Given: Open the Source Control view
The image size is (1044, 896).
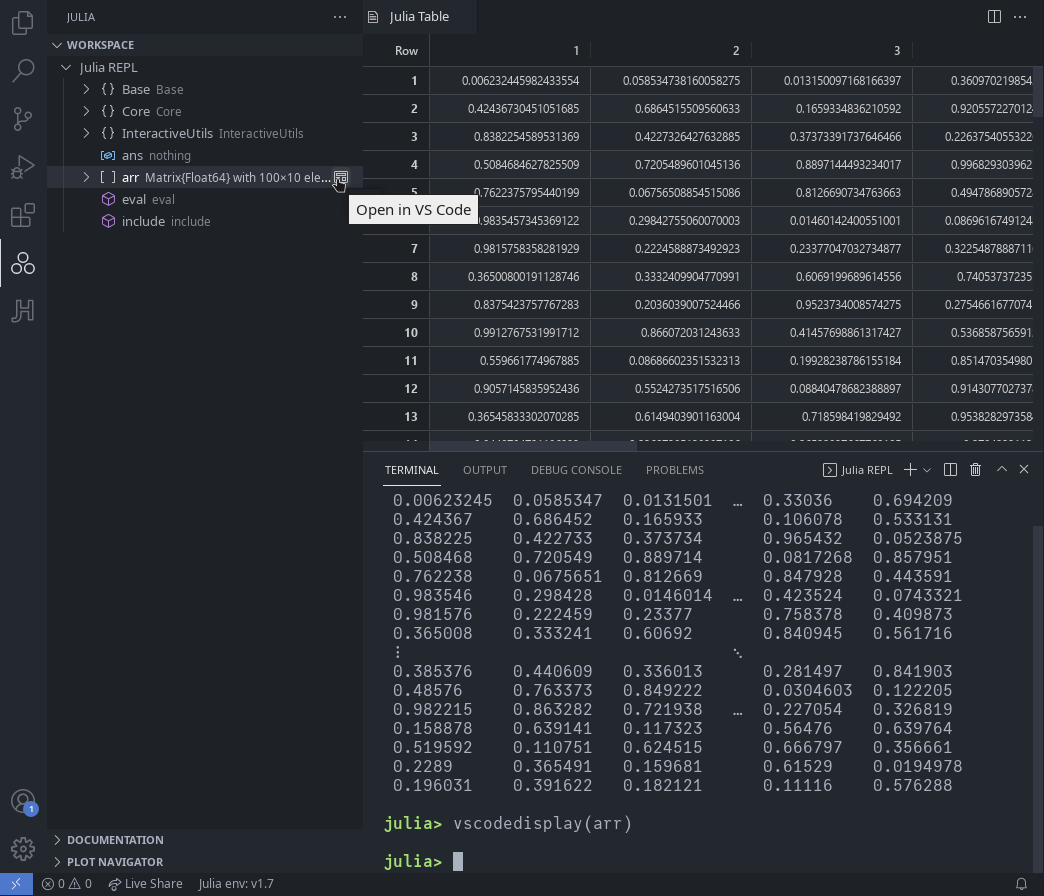Looking at the screenshot, I should click(22, 119).
